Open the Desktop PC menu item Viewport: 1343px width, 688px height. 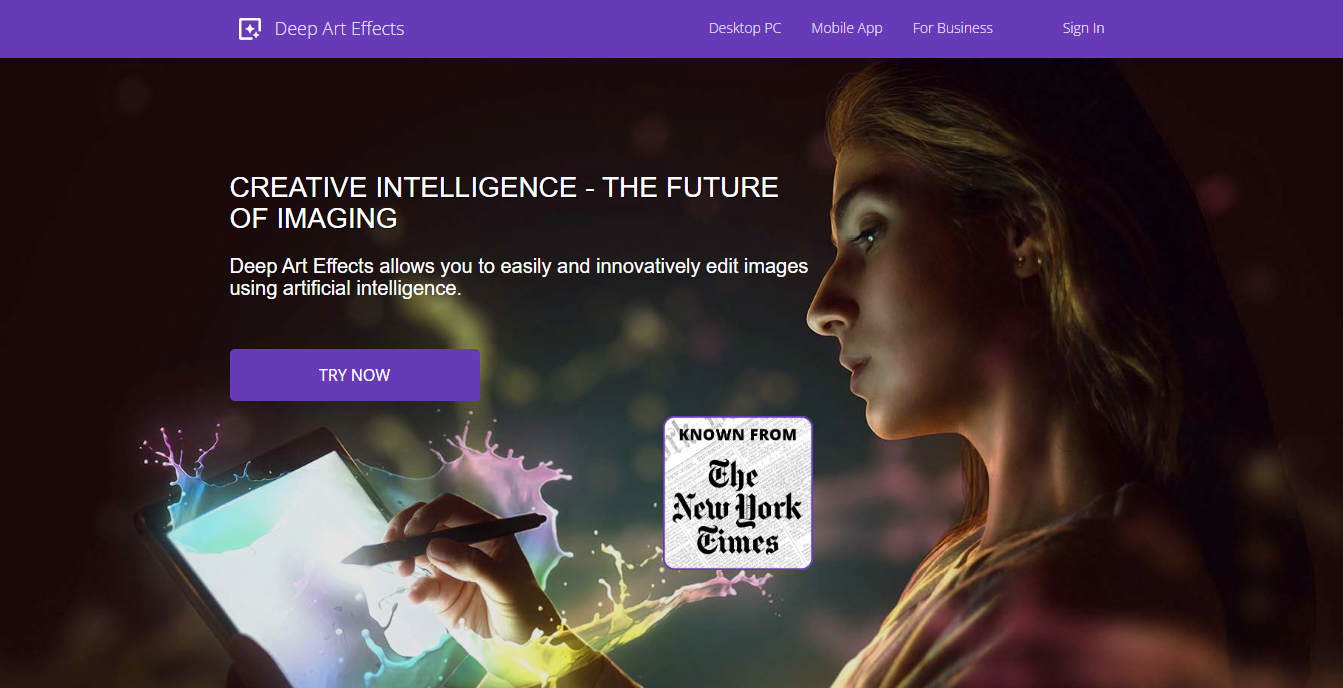[x=745, y=28]
